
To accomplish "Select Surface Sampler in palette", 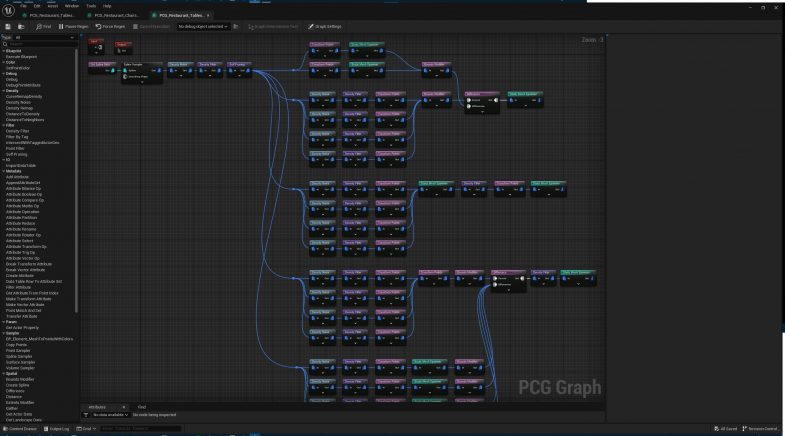I will [21, 362].
